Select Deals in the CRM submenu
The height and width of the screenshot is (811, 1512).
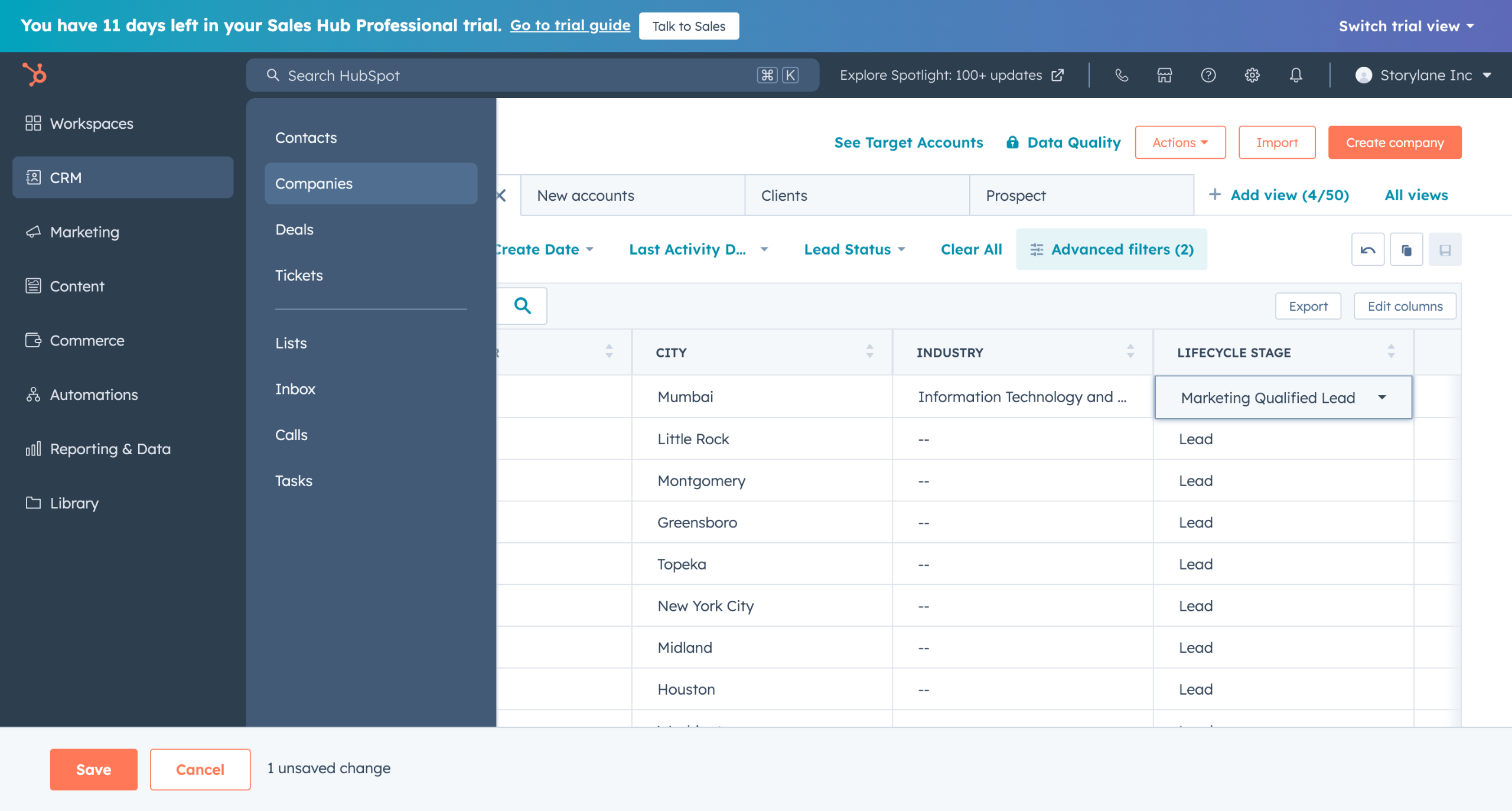coord(371,230)
